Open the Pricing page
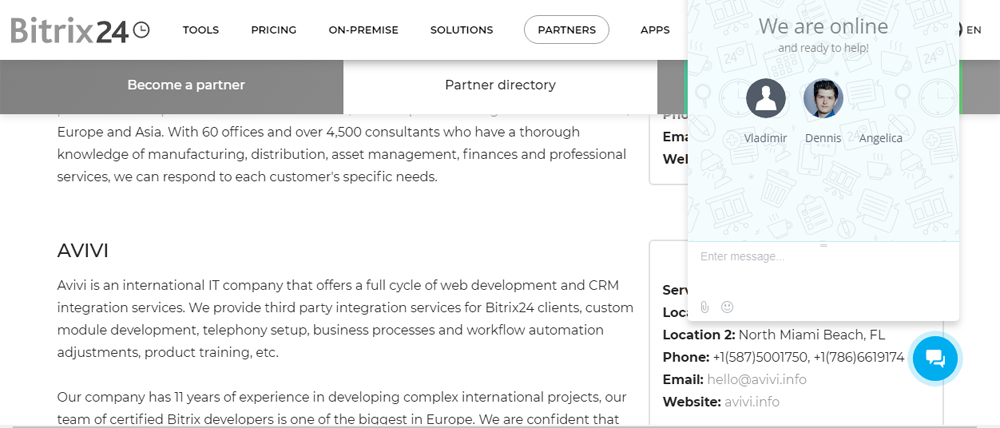The height and width of the screenshot is (428, 1000). (x=274, y=30)
